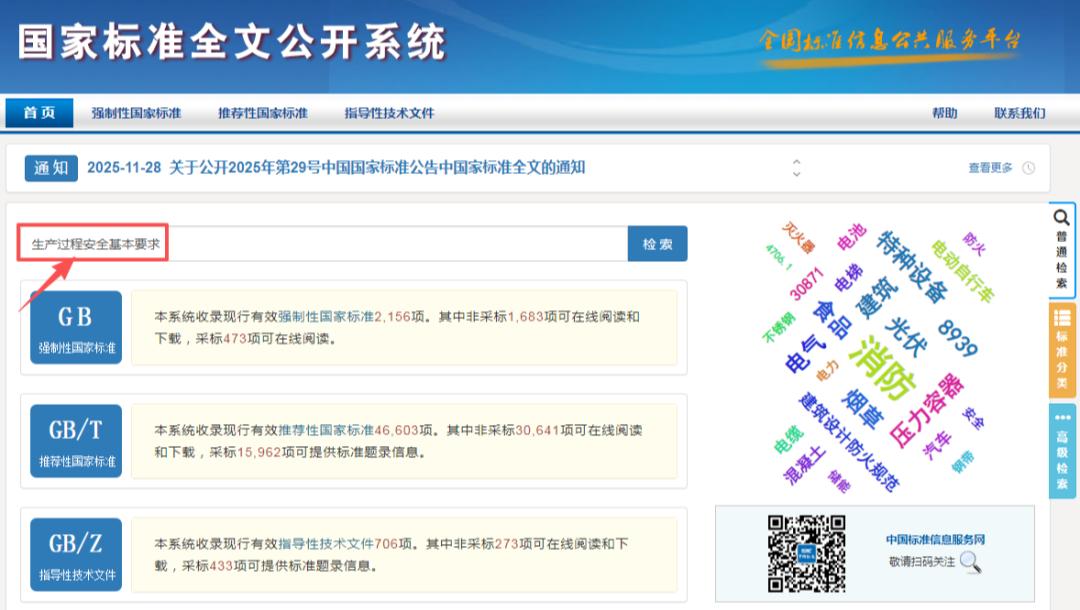Click the GB 强制性国家标准 icon tile
Image resolution: width=1080 pixels, height=610 pixels.
pos(76,327)
